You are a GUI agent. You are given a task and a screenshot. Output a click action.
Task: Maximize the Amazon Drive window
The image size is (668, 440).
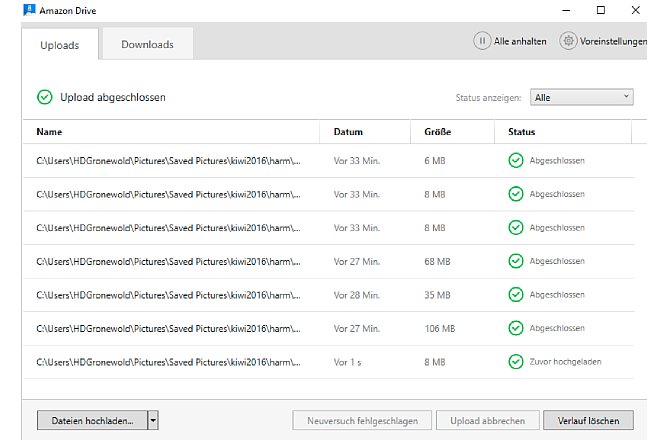(x=601, y=10)
